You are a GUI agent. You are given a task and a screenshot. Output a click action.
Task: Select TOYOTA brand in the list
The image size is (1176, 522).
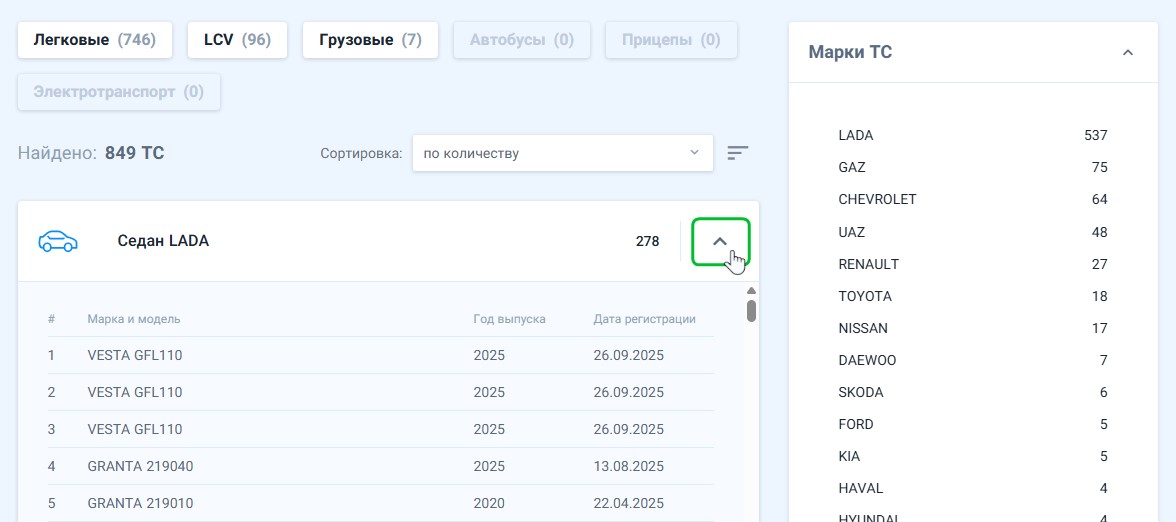tap(973, 296)
